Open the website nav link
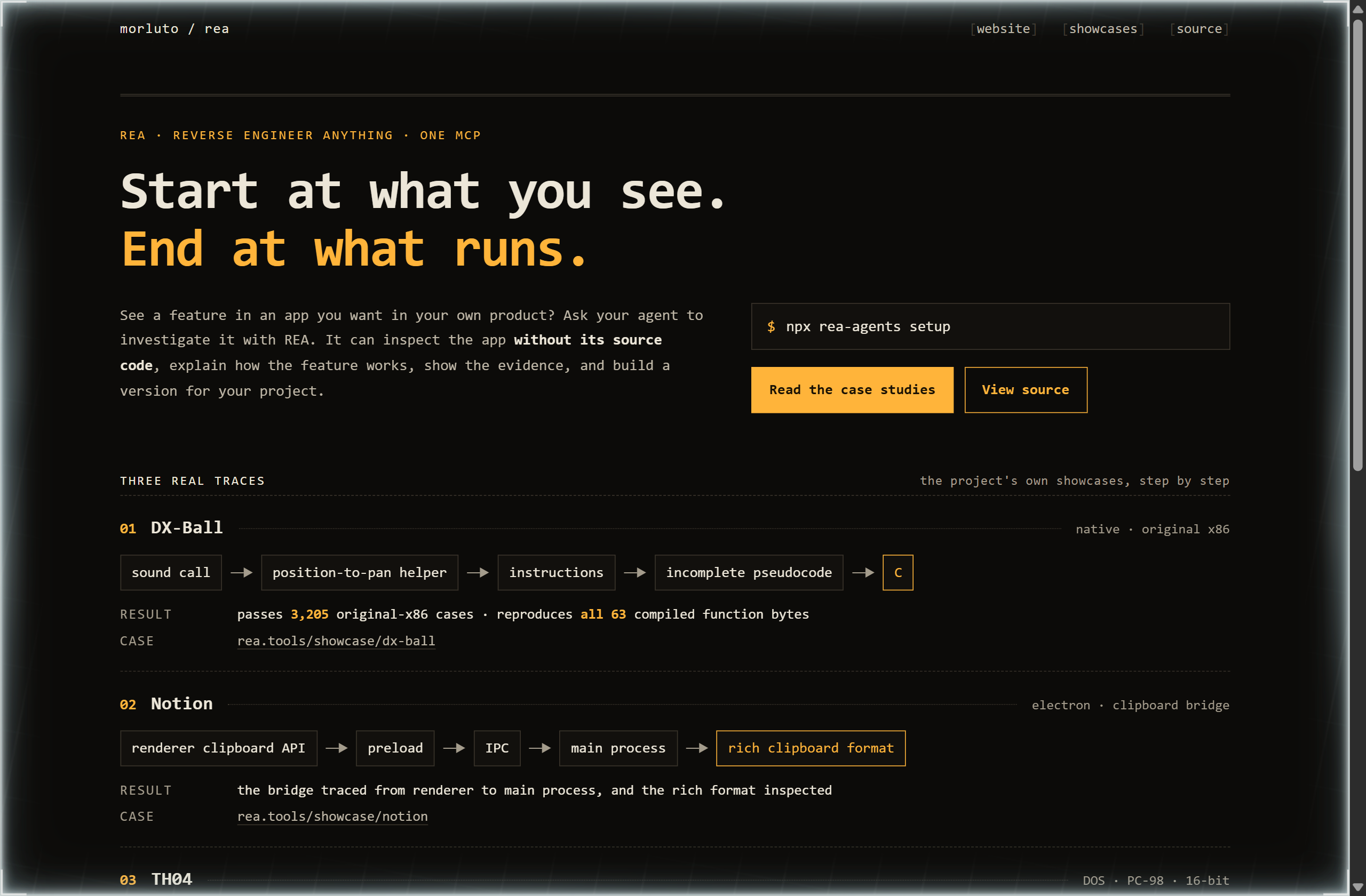This screenshot has width=1366, height=896. tap(1003, 29)
